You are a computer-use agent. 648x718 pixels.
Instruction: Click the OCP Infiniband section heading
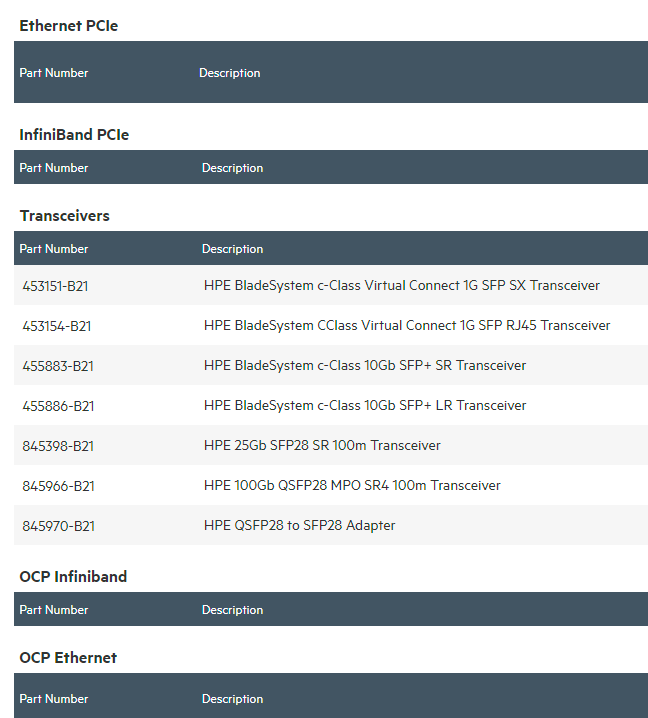73,577
